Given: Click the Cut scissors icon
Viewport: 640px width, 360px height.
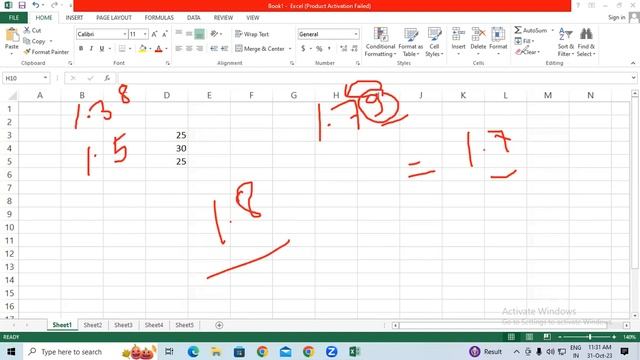Looking at the screenshot, I should click(x=27, y=30).
